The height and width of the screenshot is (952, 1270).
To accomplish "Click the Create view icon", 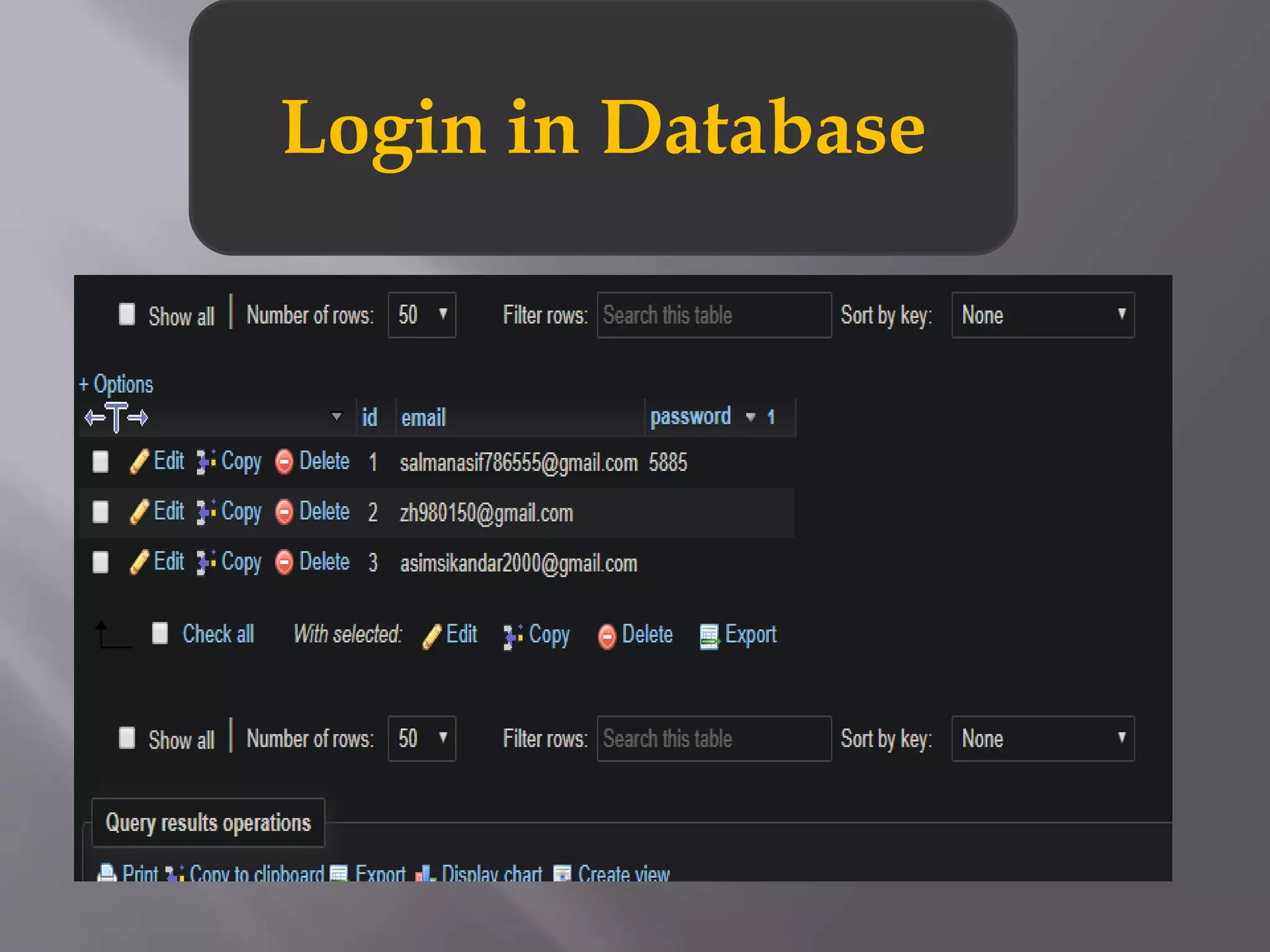I will coord(562,874).
